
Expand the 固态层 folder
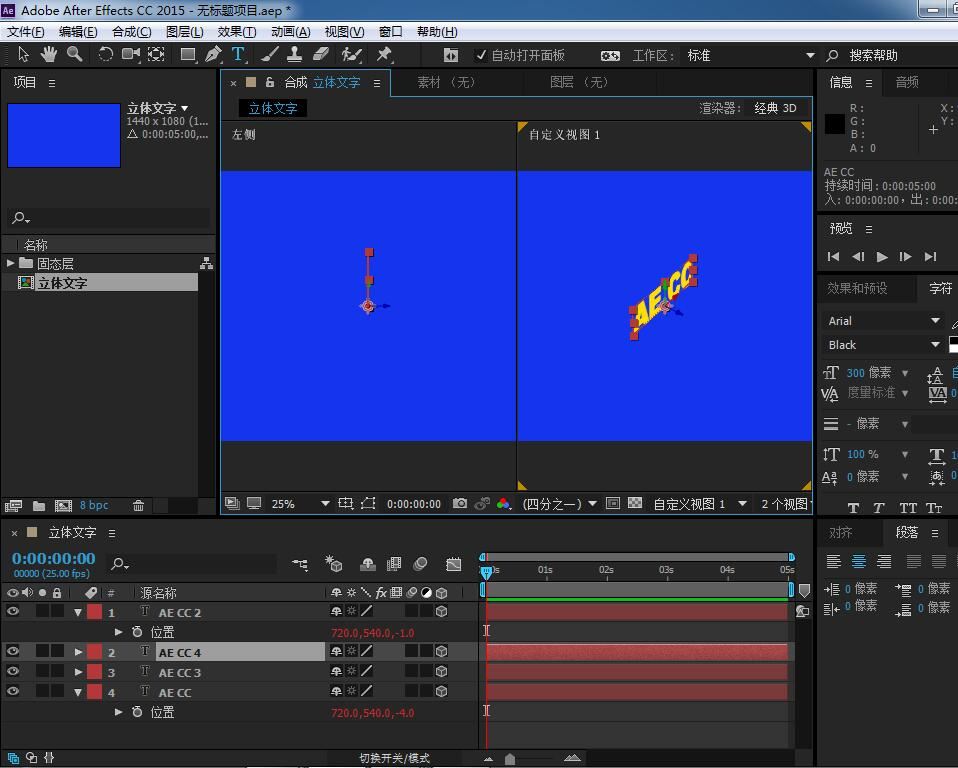click(10, 263)
